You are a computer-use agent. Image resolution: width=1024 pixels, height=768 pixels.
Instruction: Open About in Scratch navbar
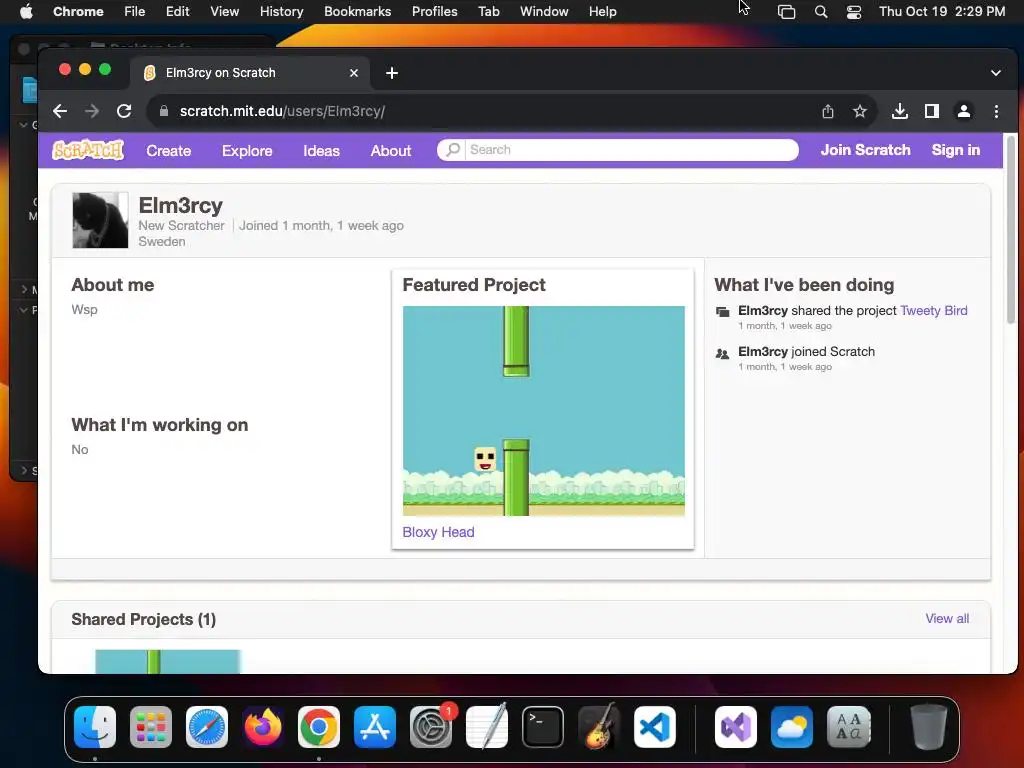pos(391,151)
